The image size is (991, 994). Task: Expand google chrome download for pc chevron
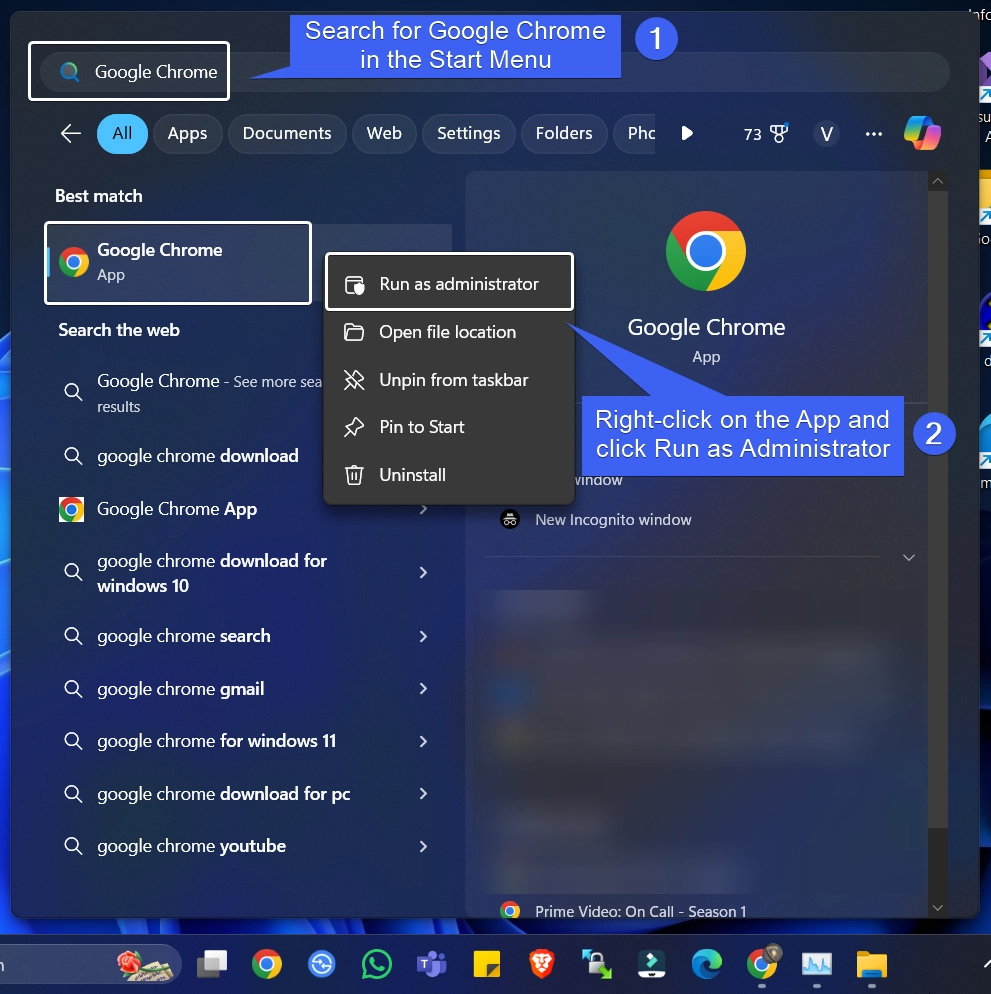[x=424, y=794]
